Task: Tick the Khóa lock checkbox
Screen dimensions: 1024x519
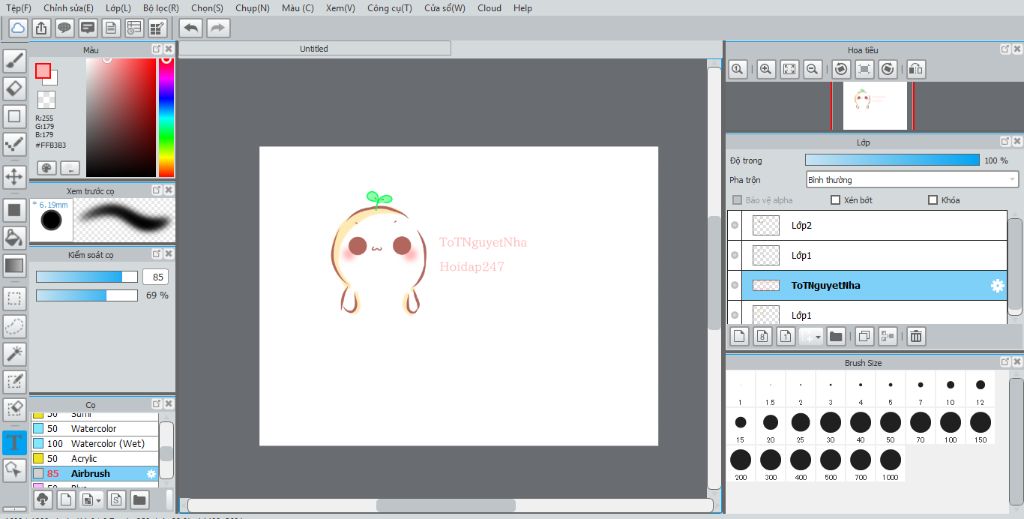Action: [933, 200]
